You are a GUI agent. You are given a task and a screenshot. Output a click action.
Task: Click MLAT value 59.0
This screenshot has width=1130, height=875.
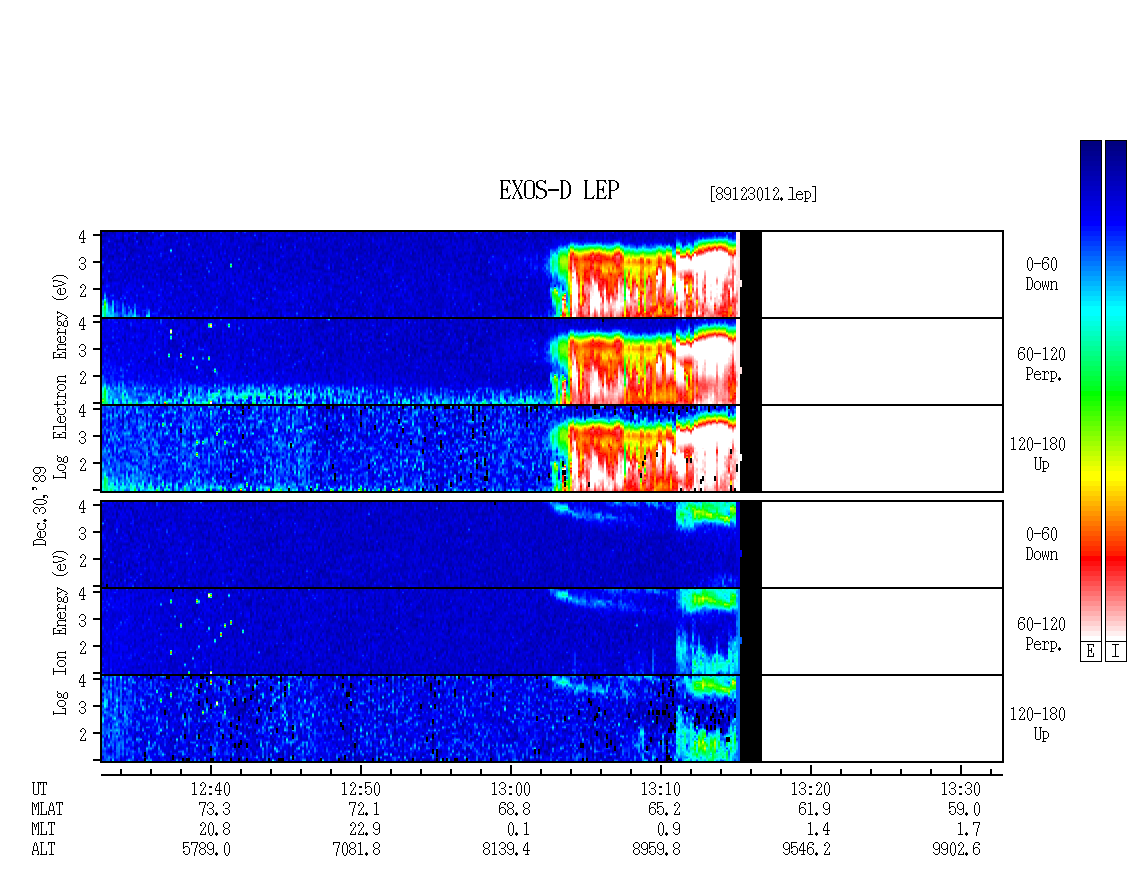coord(964,809)
